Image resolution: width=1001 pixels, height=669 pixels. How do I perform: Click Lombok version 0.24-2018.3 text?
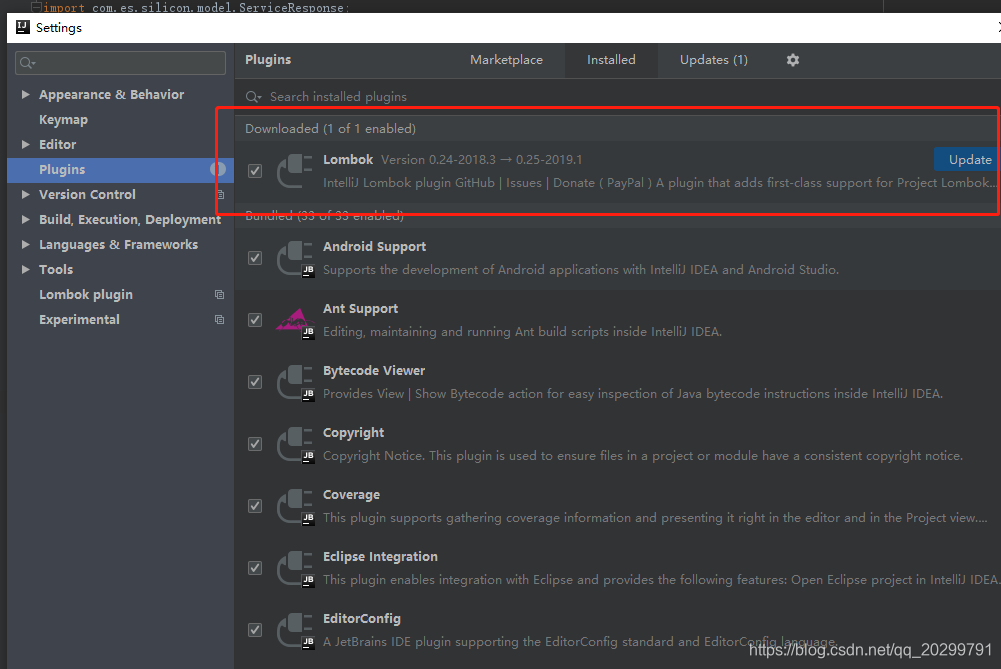[x=481, y=160]
